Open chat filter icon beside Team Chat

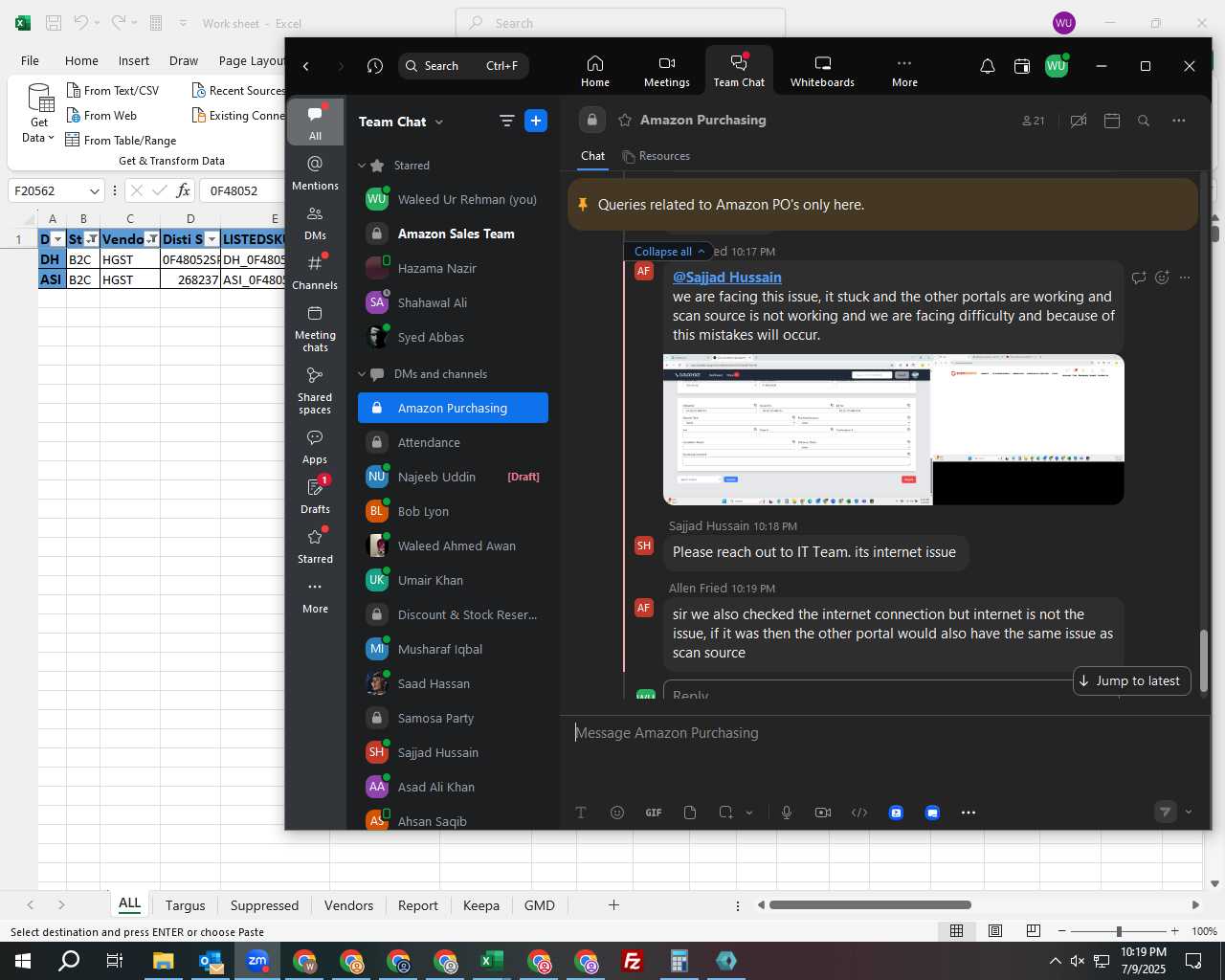click(506, 121)
